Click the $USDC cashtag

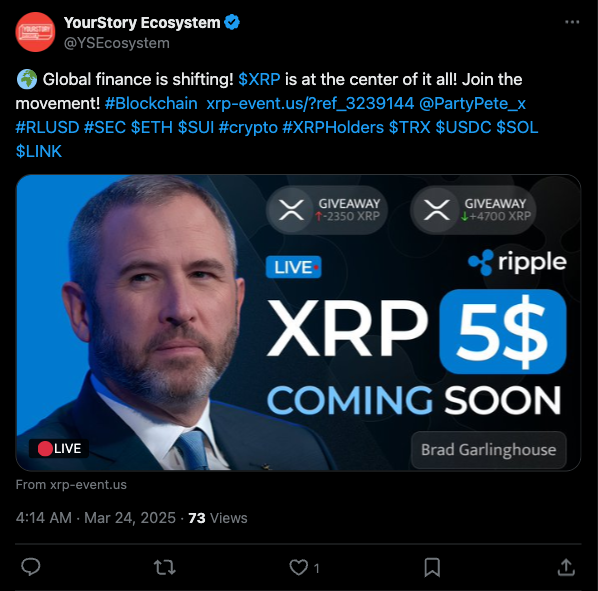coord(463,127)
